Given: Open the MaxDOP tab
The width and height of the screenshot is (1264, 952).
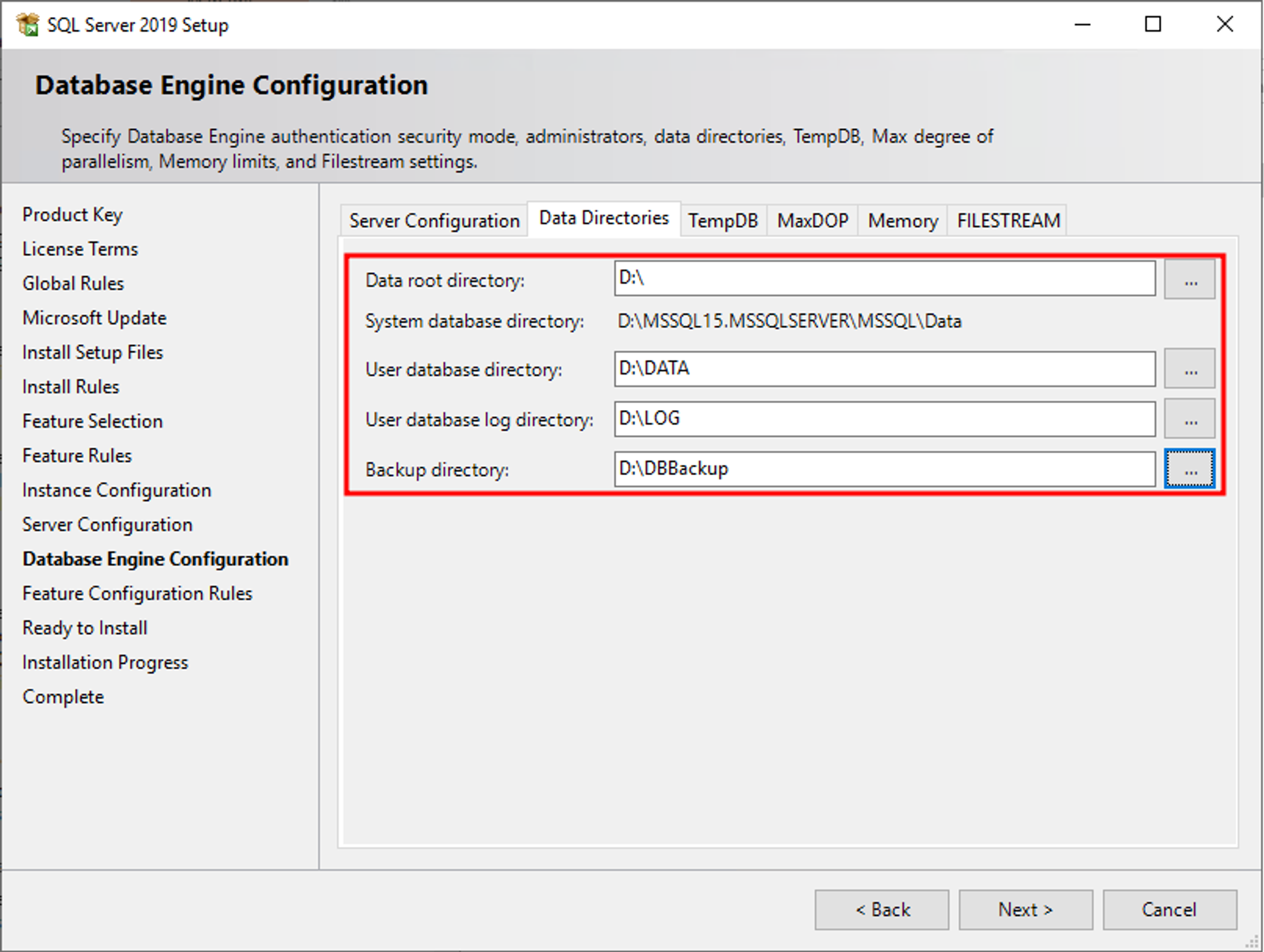Looking at the screenshot, I should pos(811,220).
